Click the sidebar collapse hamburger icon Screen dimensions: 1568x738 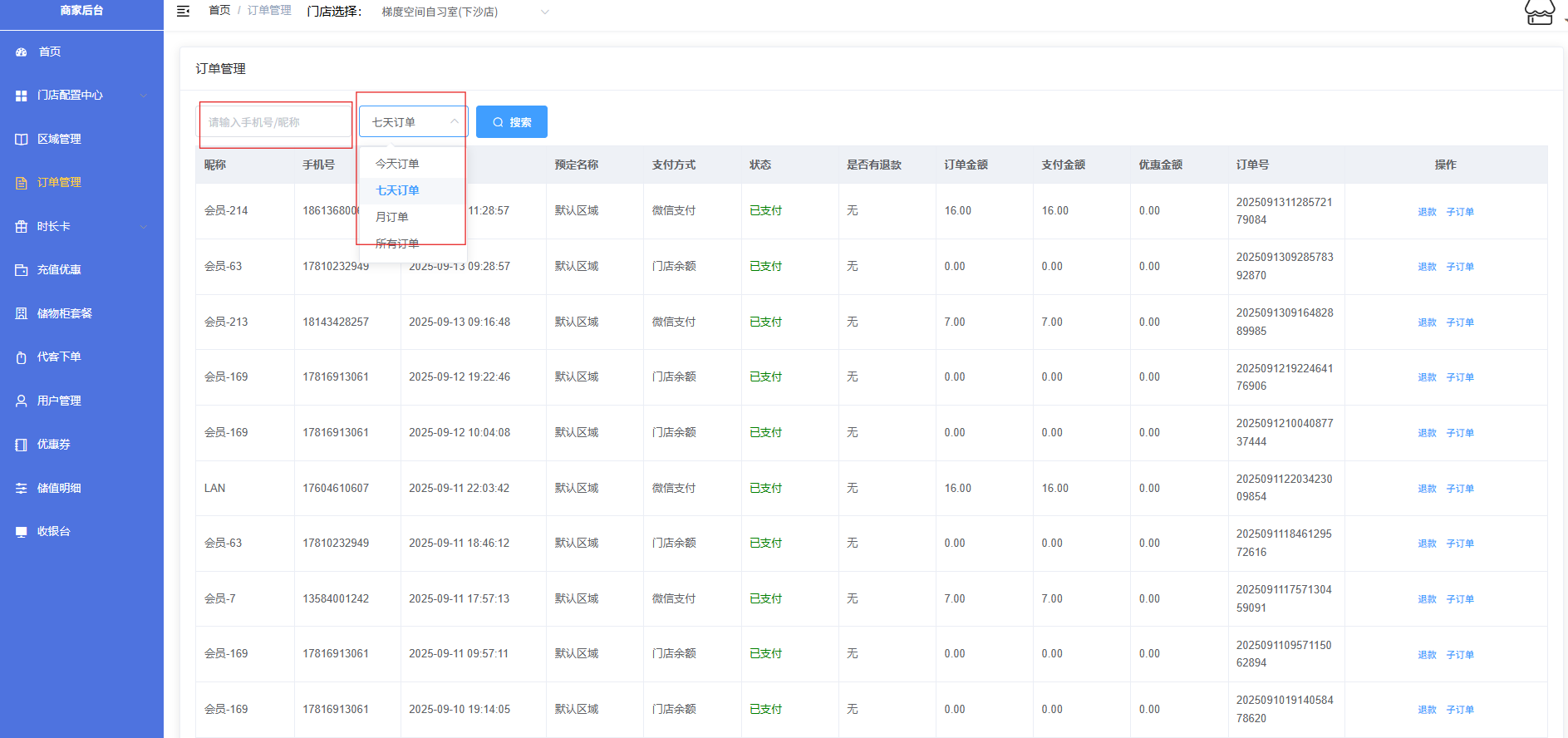click(184, 12)
